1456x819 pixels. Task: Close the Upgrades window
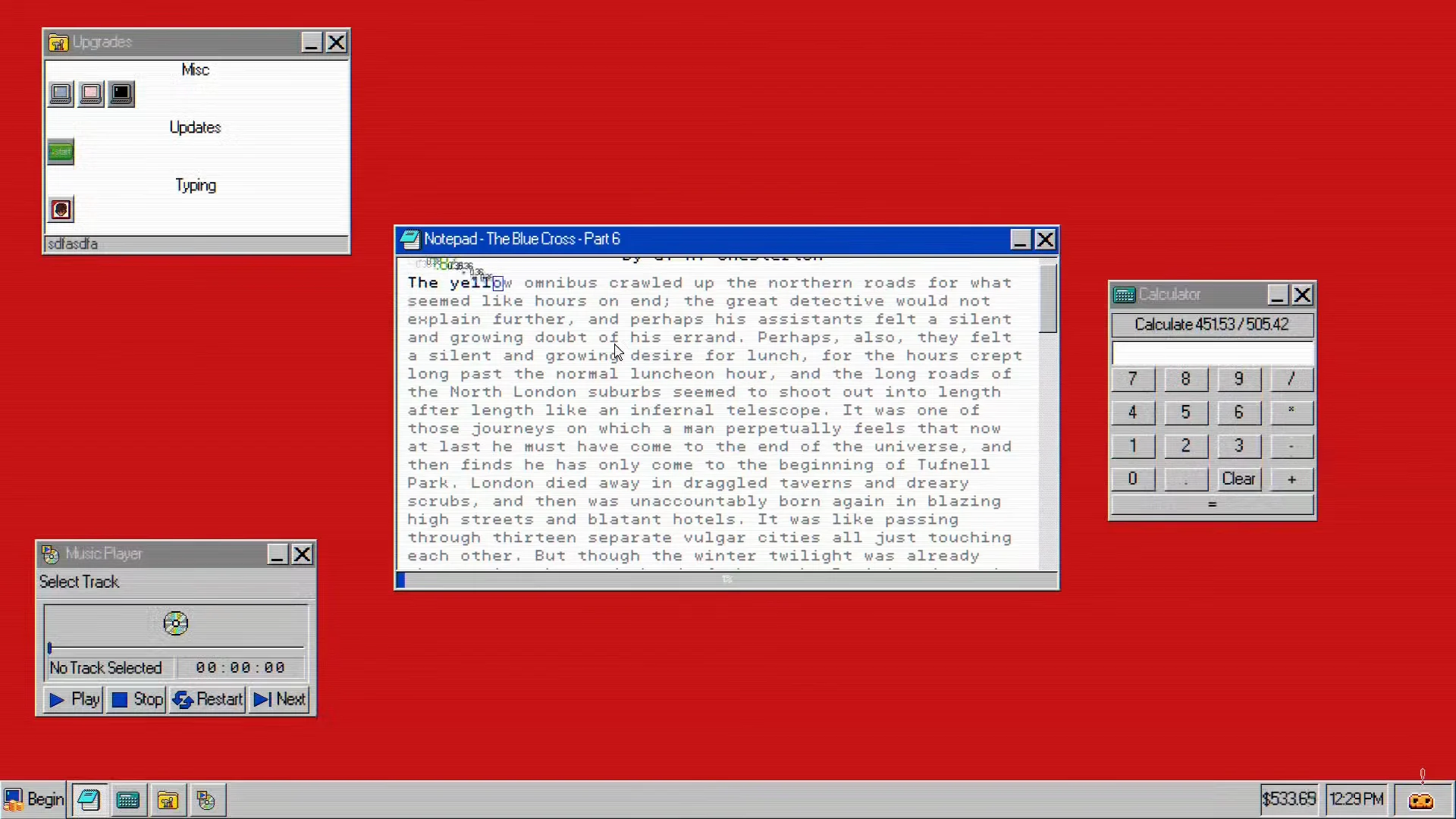click(336, 42)
